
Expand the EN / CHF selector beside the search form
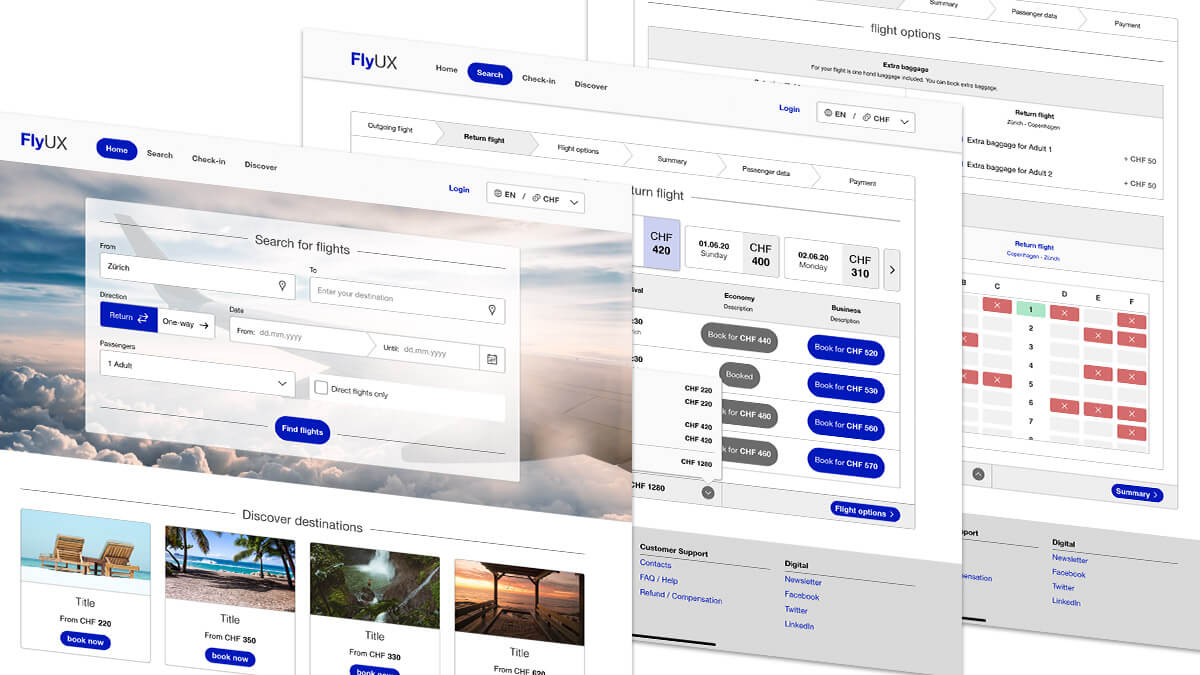tap(535, 198)
